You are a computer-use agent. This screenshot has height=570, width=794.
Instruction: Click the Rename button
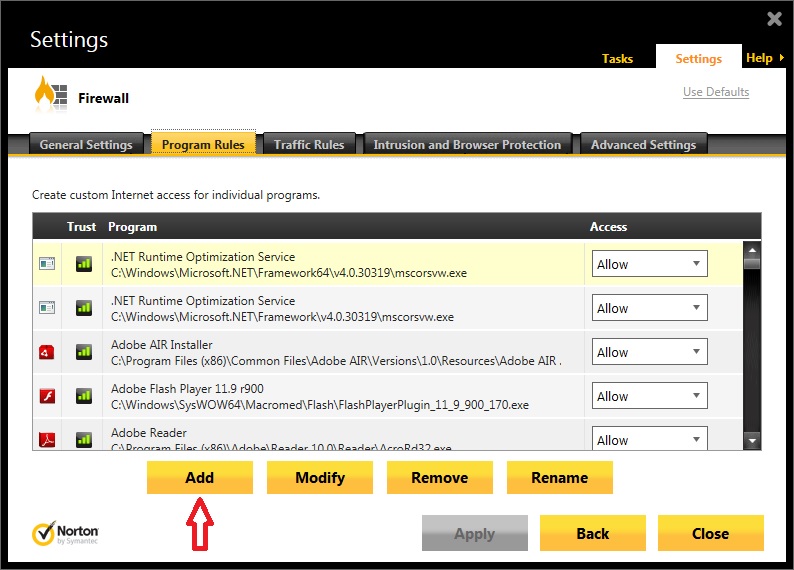(x=560, y=477)
